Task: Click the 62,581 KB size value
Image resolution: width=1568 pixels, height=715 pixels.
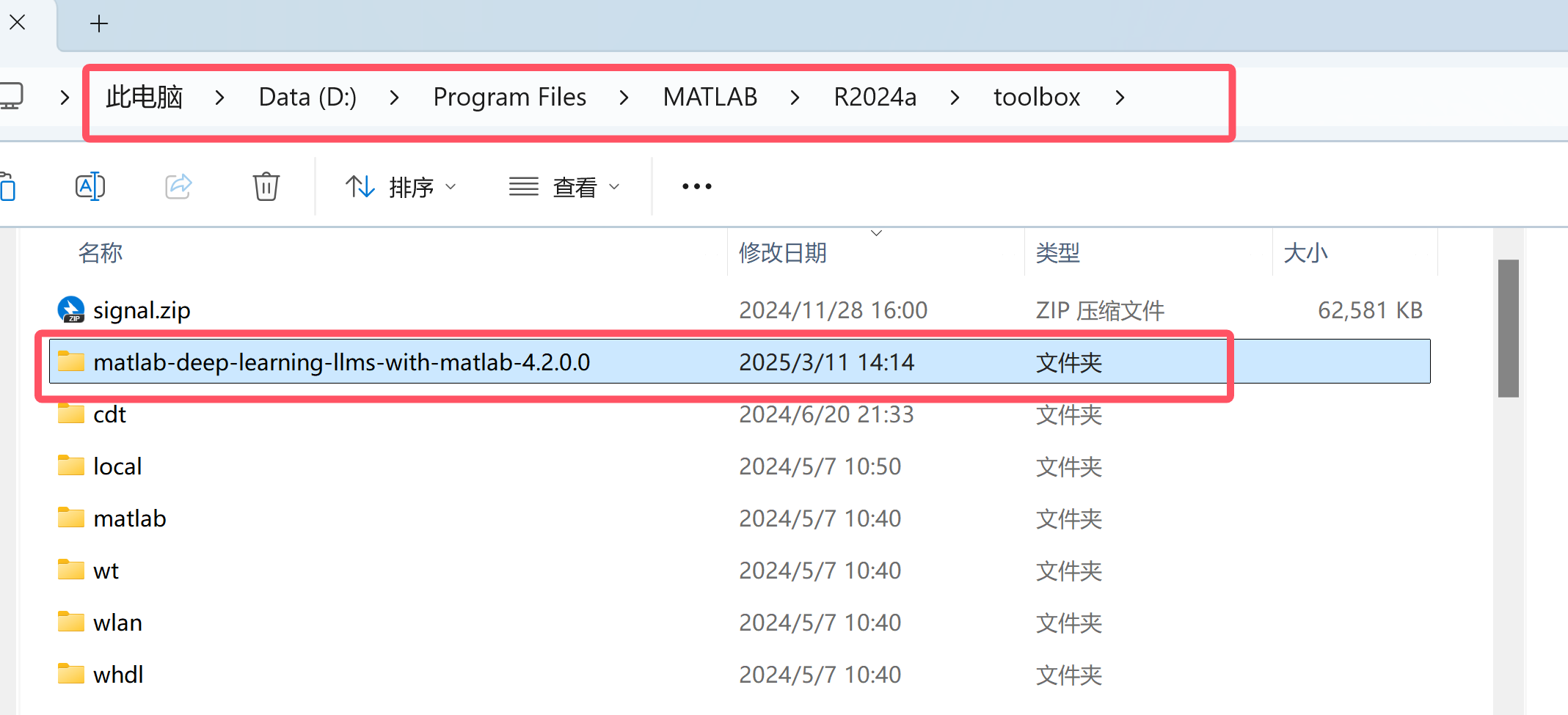Action: 1370,310
